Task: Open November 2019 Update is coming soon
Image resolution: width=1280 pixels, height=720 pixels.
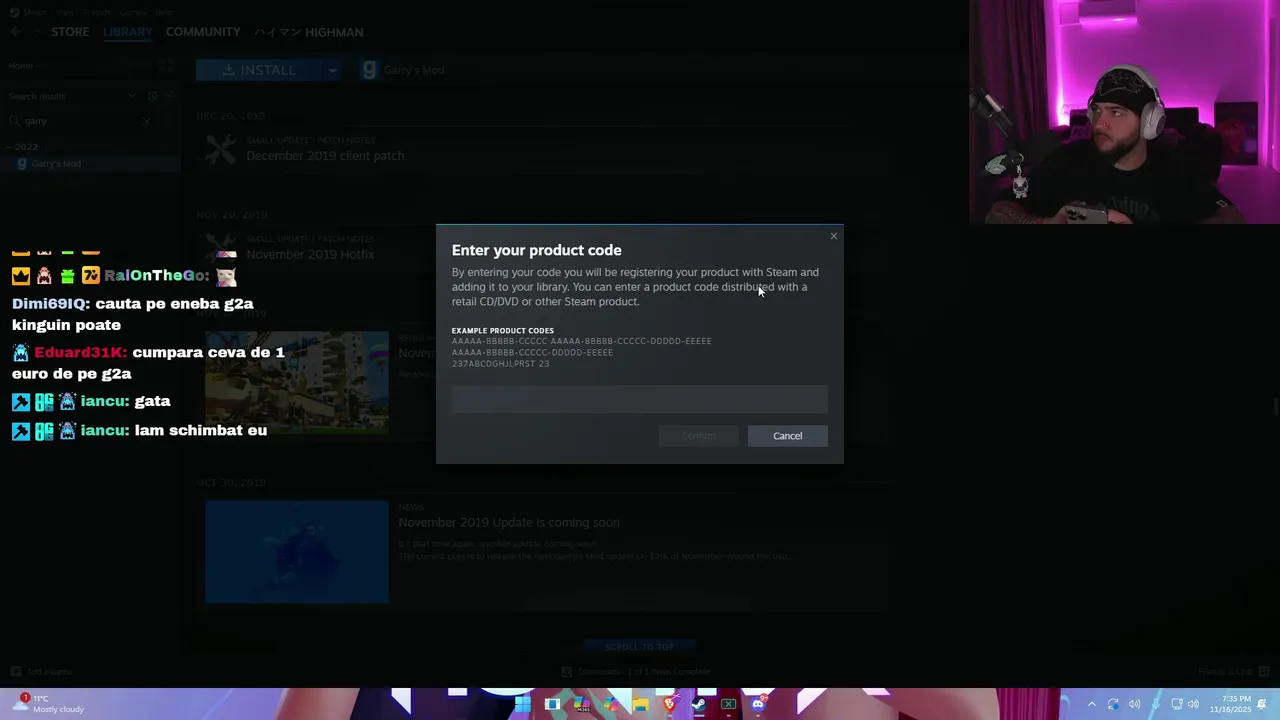Action: [x=509, y=522]
